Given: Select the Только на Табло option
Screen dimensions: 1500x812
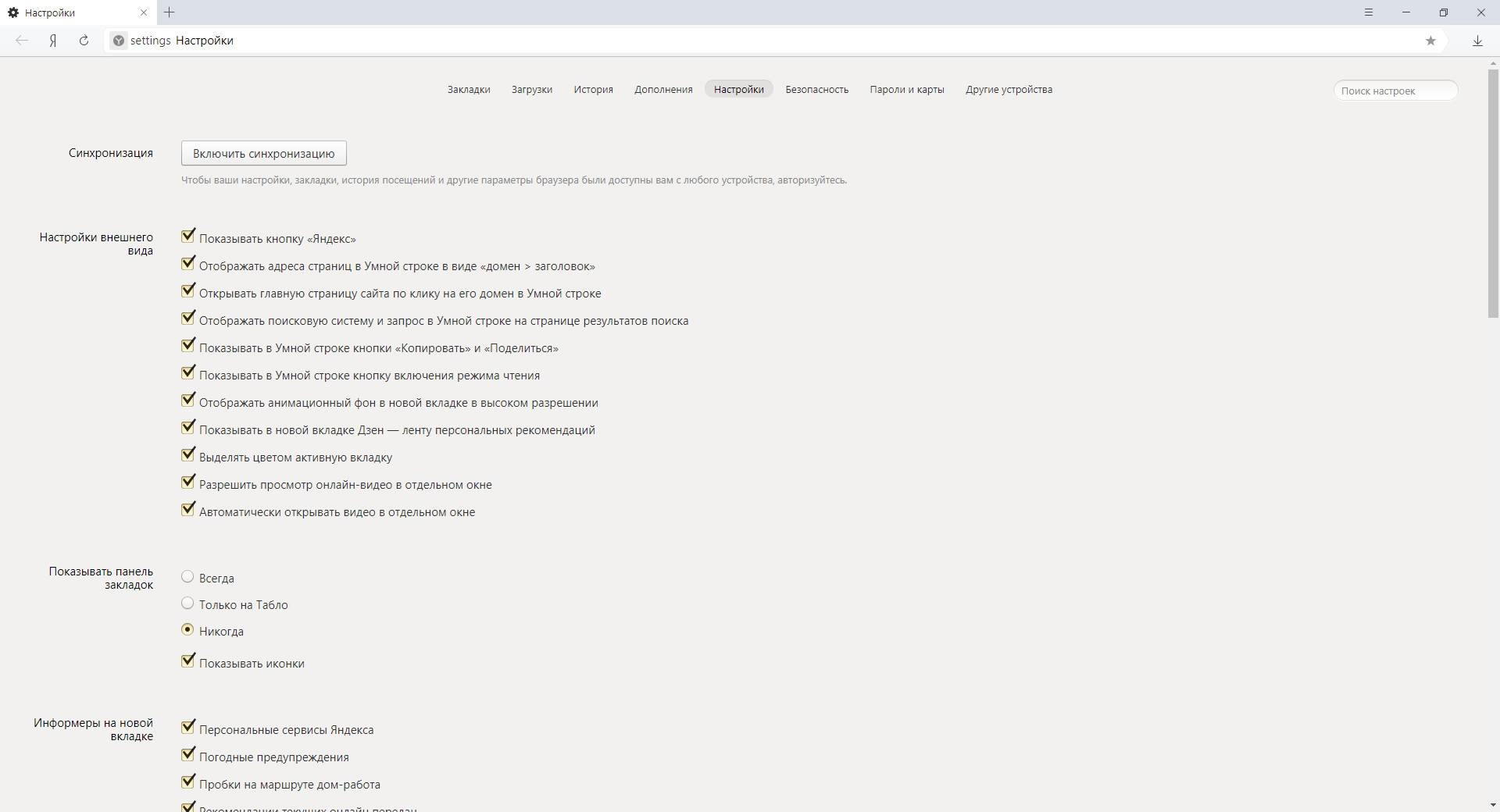Looking at the screenshot, I should click(187, 603).
